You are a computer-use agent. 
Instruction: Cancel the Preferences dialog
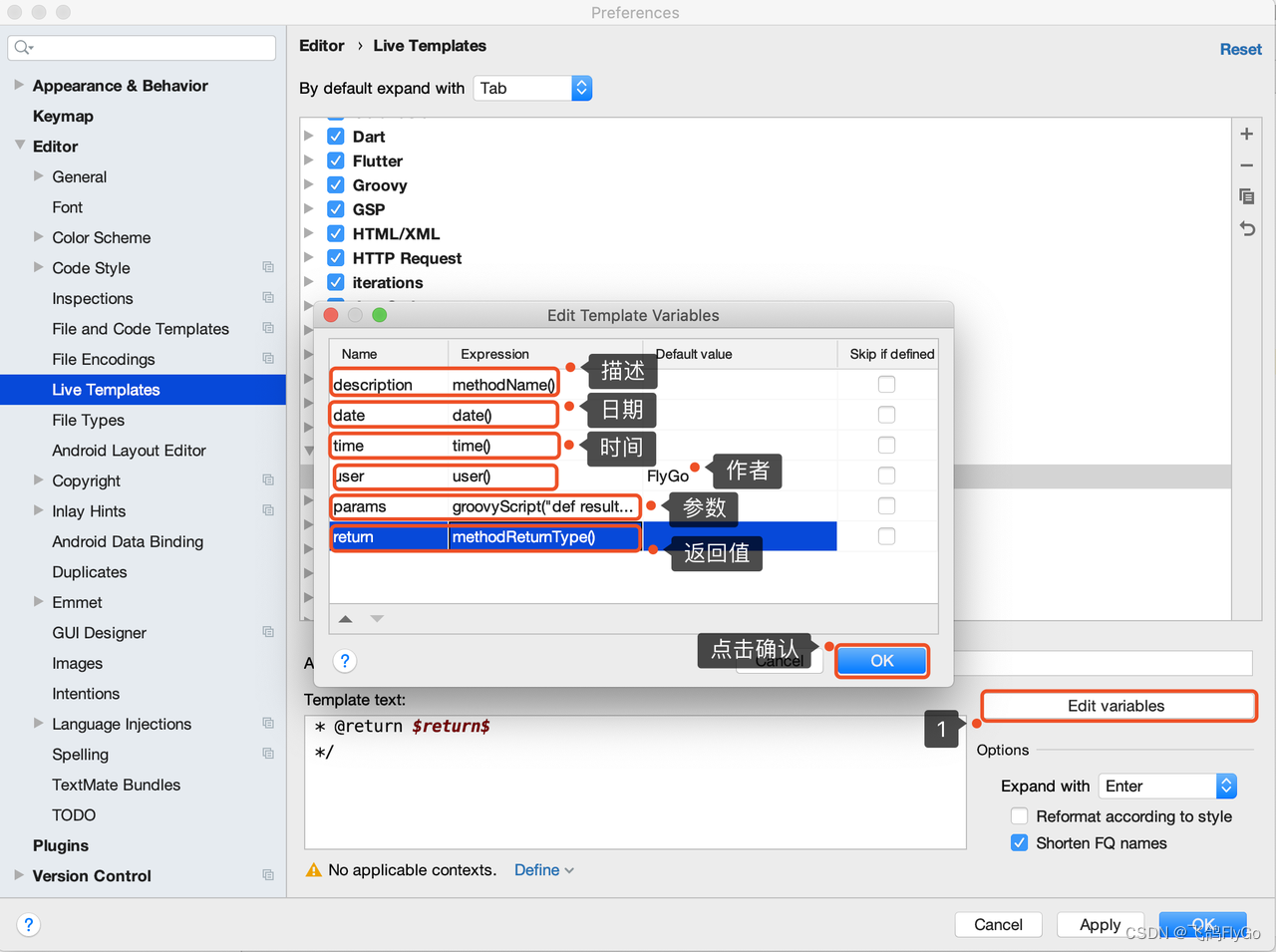pos(998,924)
